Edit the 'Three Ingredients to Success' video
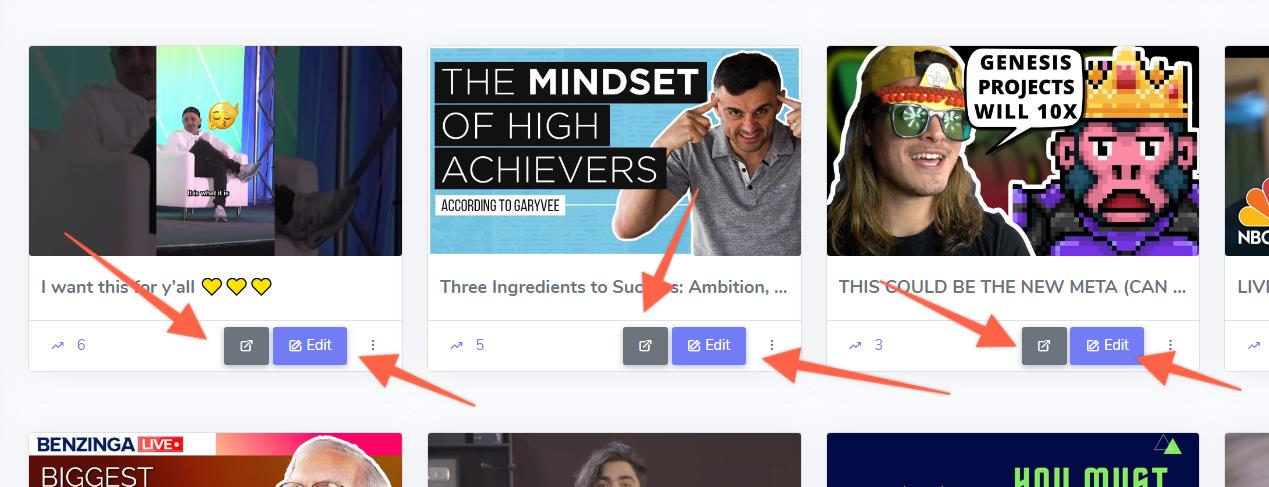Viewport: 1269px width, 487px height. pyautogui.click(x=709, y=346)
